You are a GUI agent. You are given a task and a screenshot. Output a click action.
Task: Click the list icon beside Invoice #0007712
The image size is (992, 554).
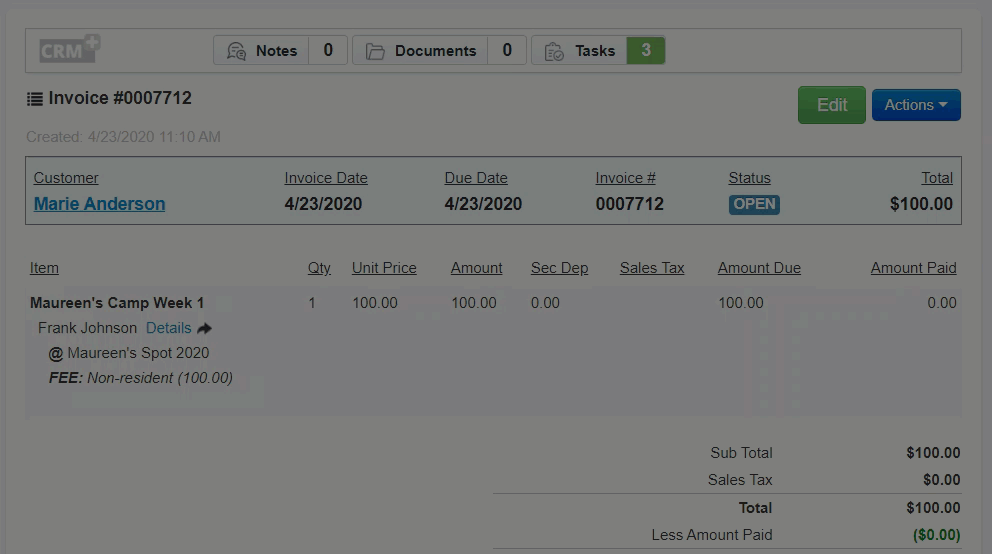pos(35,99)
